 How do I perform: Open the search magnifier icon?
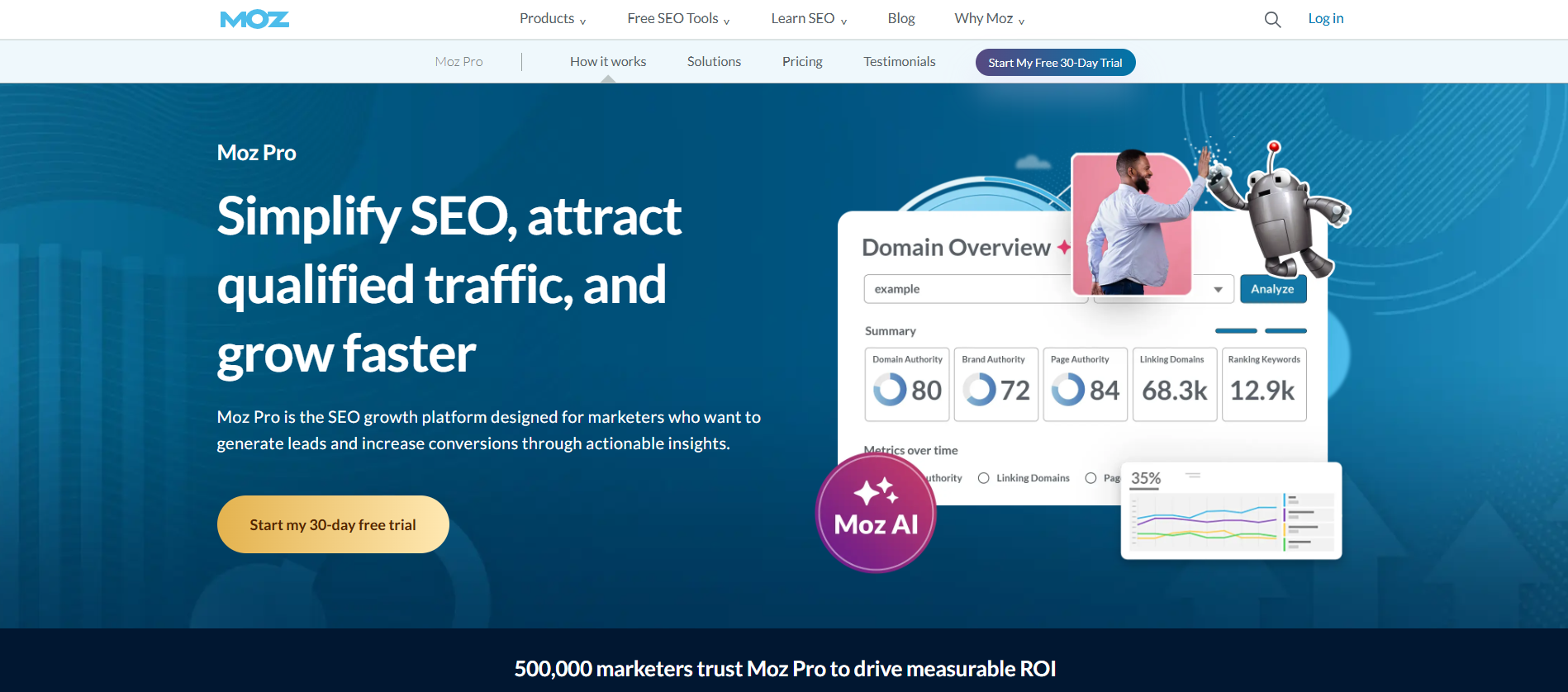click(1272, 20)
